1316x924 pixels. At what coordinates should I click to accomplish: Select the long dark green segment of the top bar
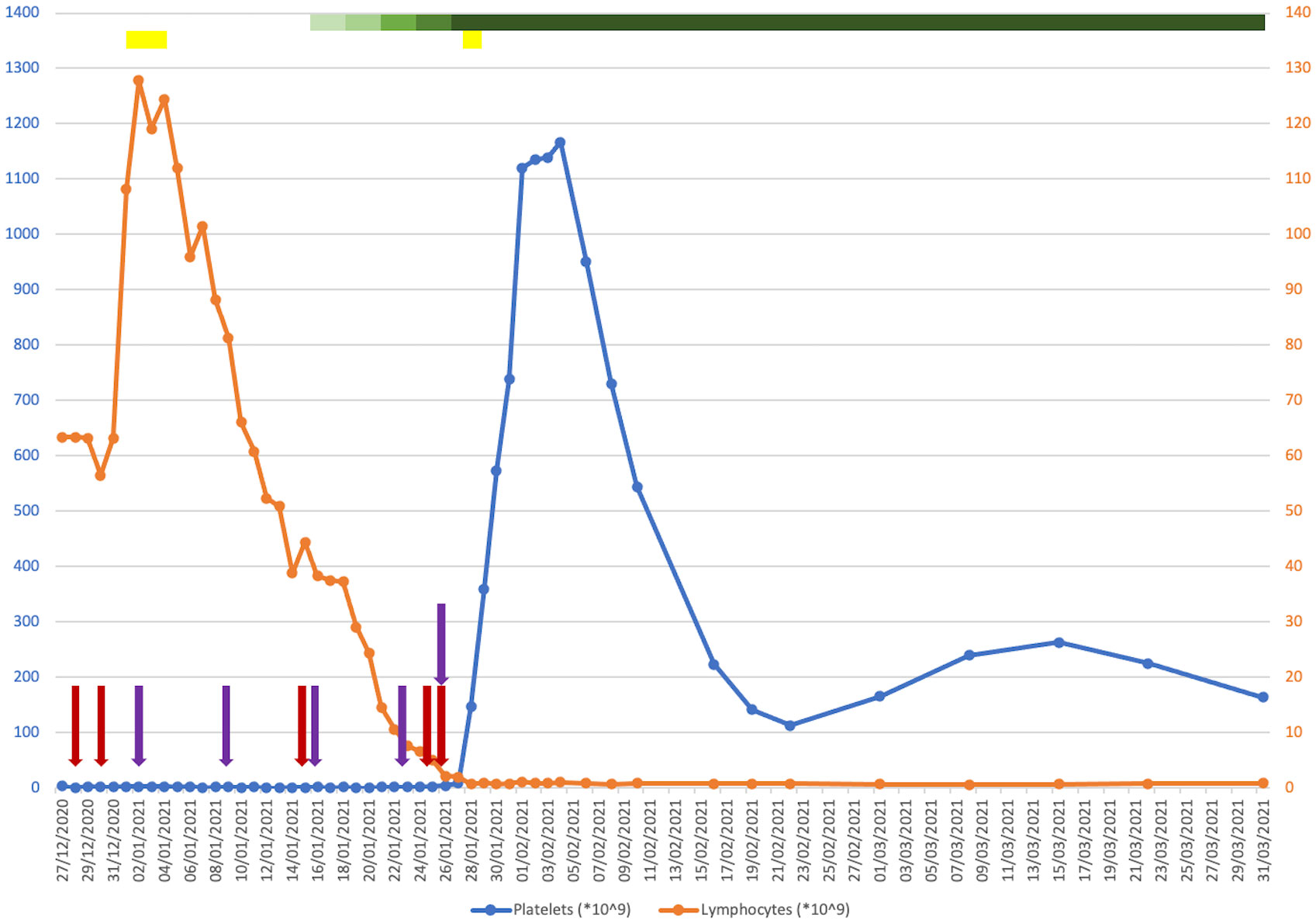click(858, 22)
